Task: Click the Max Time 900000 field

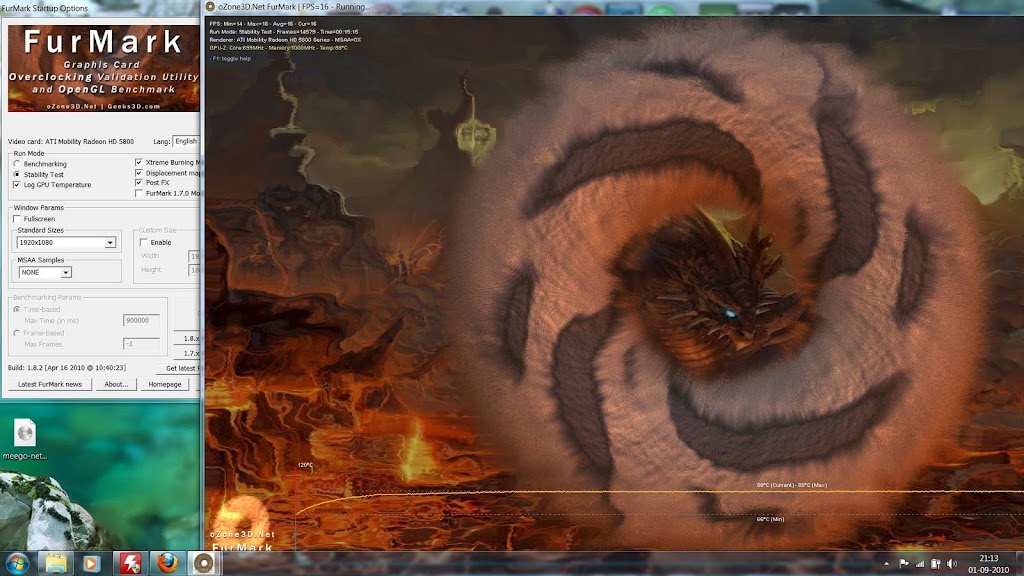Action: (141, 320)
